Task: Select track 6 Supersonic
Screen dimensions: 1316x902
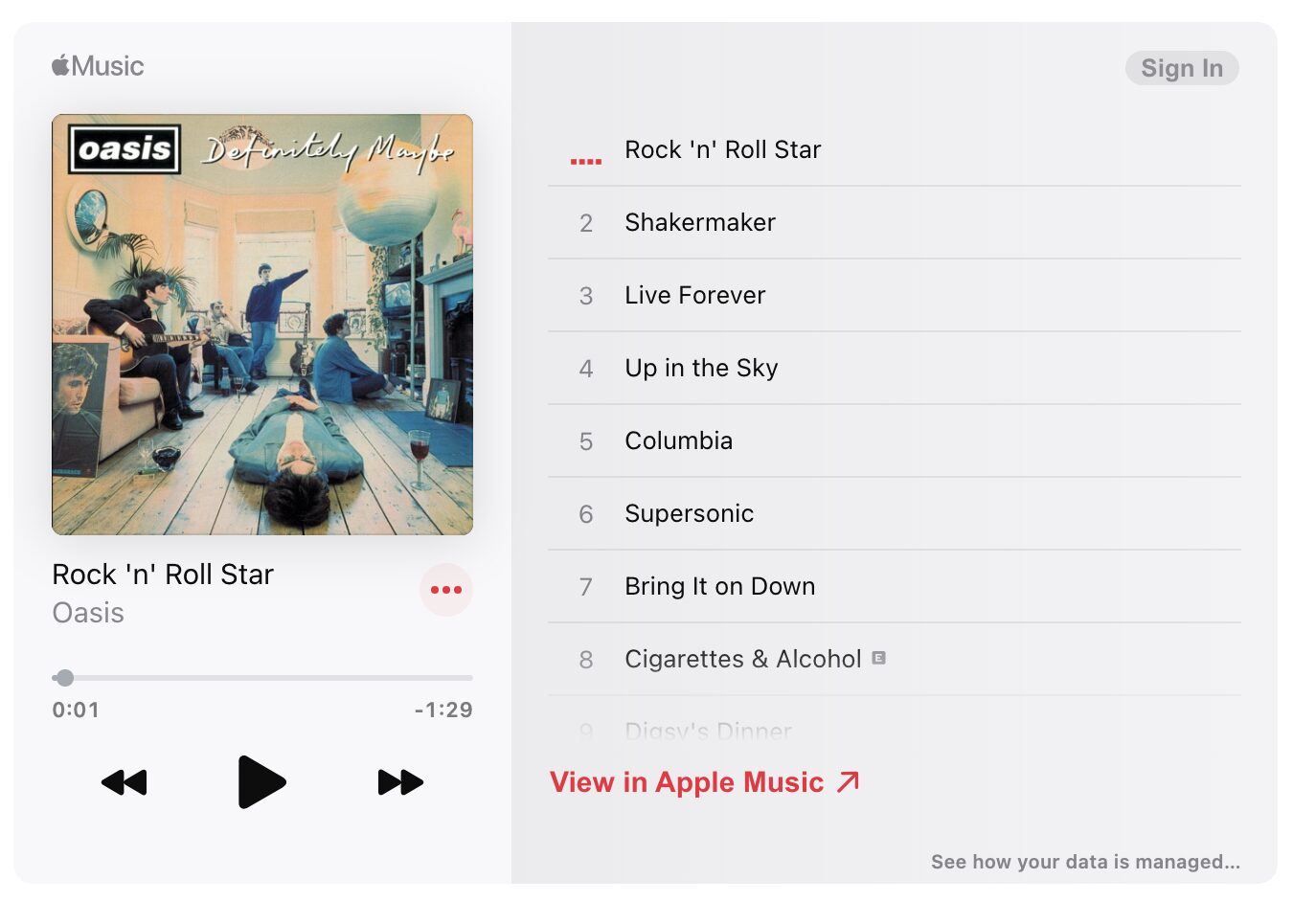Action: [x=895, y=513]
